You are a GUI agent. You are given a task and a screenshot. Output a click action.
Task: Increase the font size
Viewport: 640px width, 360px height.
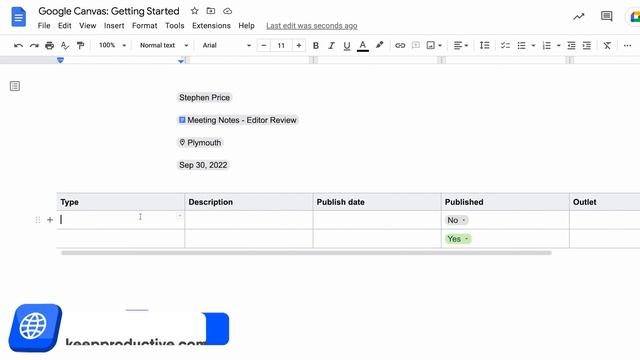pyautogui.click(x=299, y=45)
